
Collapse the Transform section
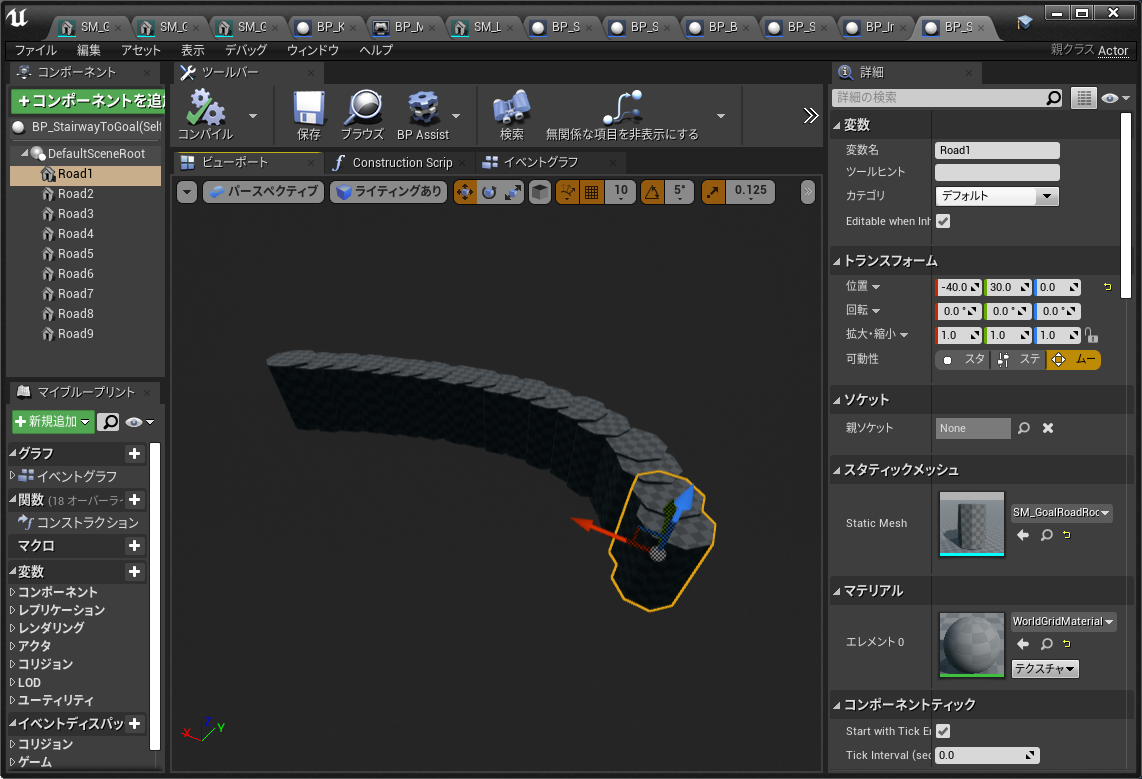point(838,261)
